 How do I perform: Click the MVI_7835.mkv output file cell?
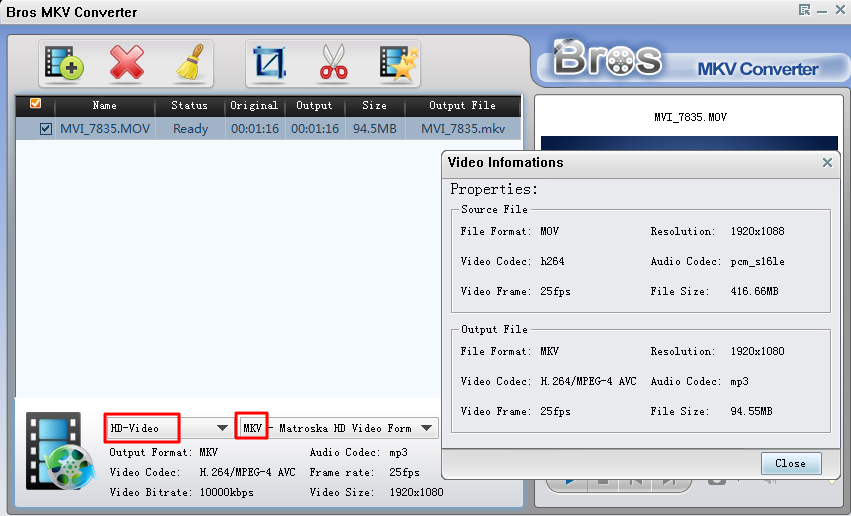coord(463,129)
